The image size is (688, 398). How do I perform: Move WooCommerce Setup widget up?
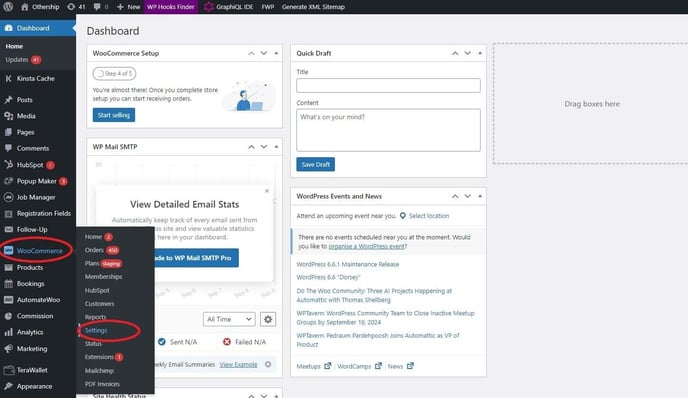[251, 53]
